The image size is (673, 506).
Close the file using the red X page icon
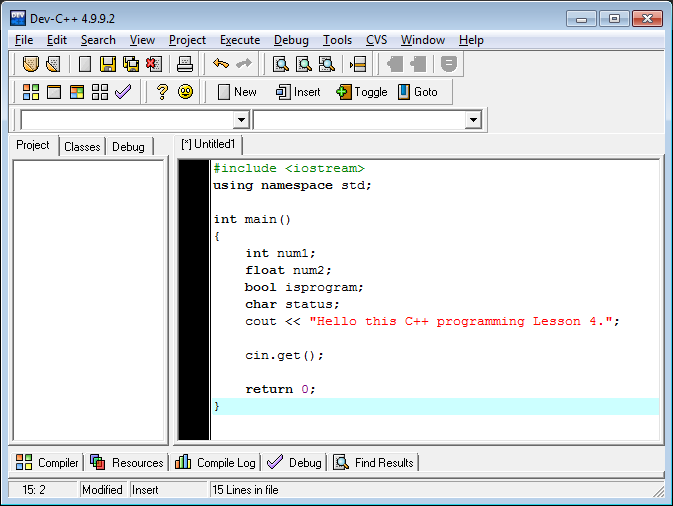154,64
